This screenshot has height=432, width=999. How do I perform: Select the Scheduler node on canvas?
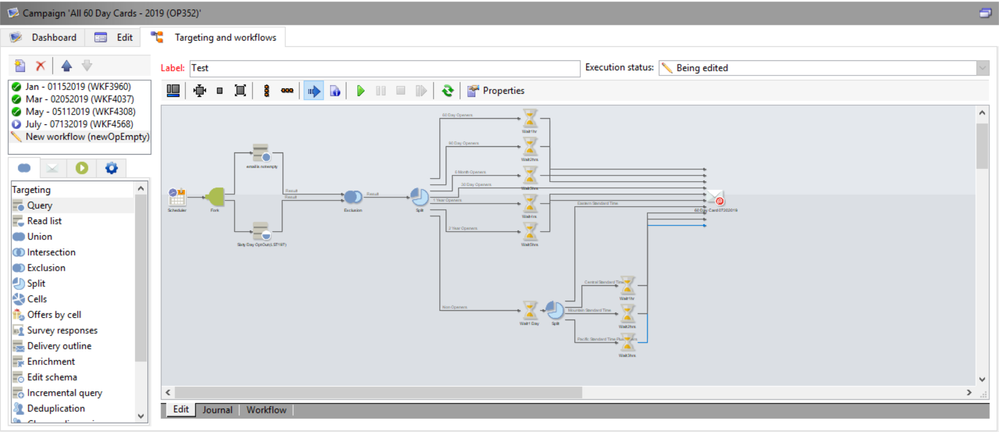pyautogui.click(x=178, y=197)
